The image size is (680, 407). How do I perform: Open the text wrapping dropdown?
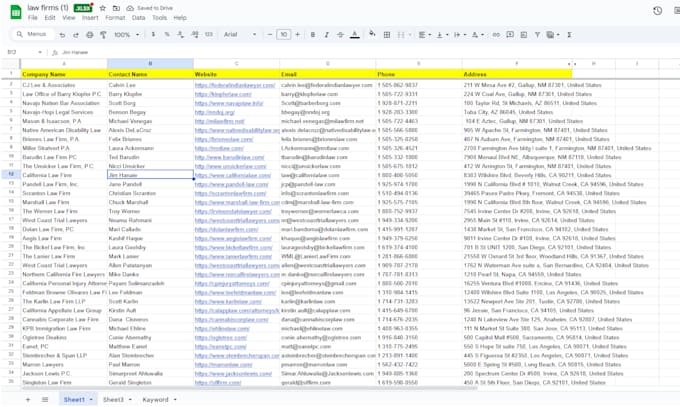(460, 35)
